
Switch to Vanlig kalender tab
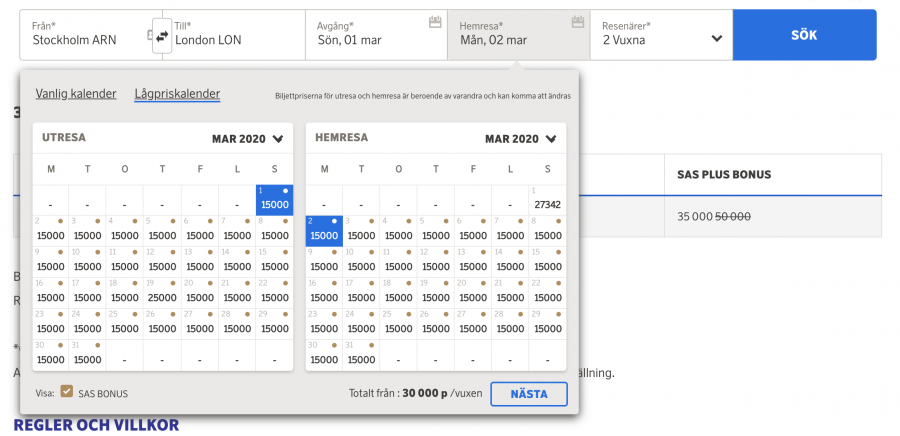pos(76,94)
